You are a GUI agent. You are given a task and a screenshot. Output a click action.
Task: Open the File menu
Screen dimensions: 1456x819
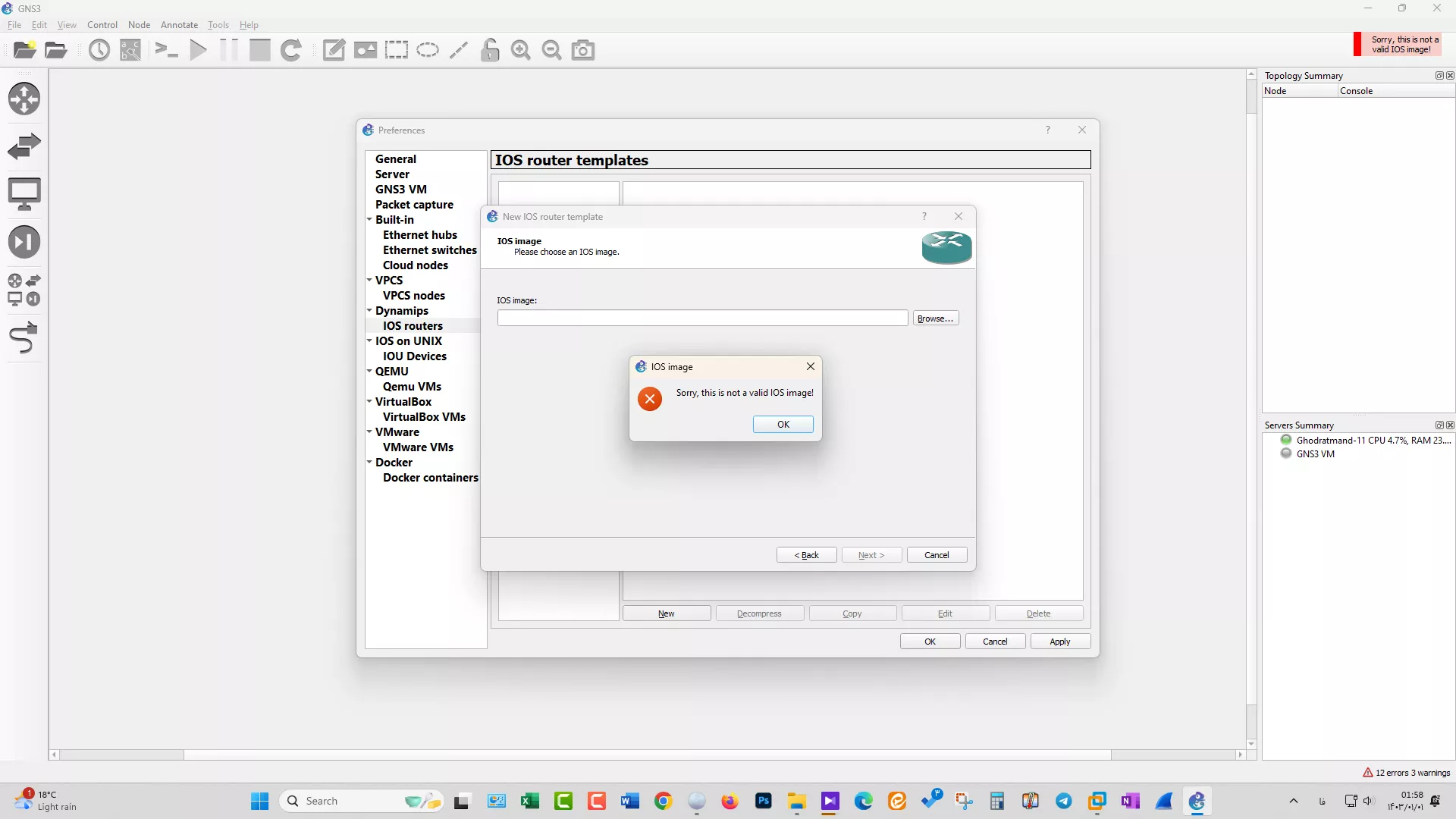14,25
